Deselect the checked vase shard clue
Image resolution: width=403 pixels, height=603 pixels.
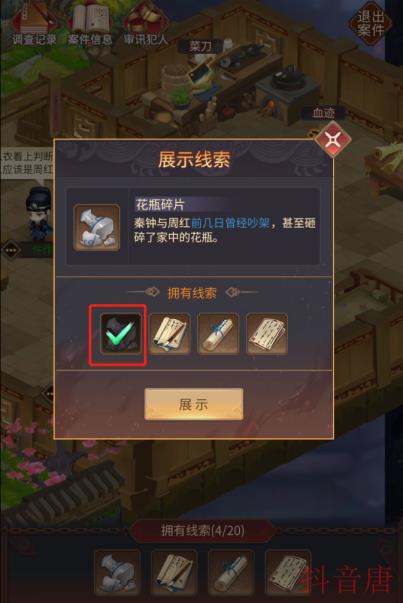pyautogui.click(x=120, y=334)
